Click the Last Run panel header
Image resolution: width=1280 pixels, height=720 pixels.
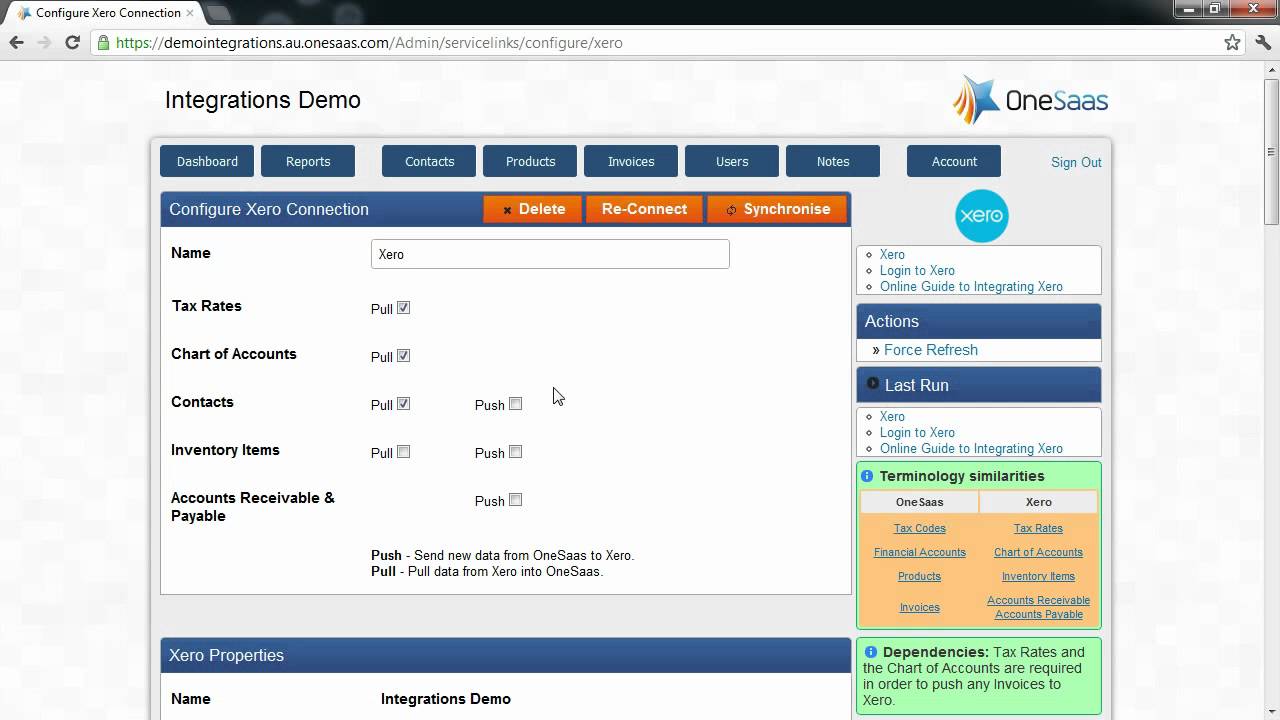click(x=979, y=385)
